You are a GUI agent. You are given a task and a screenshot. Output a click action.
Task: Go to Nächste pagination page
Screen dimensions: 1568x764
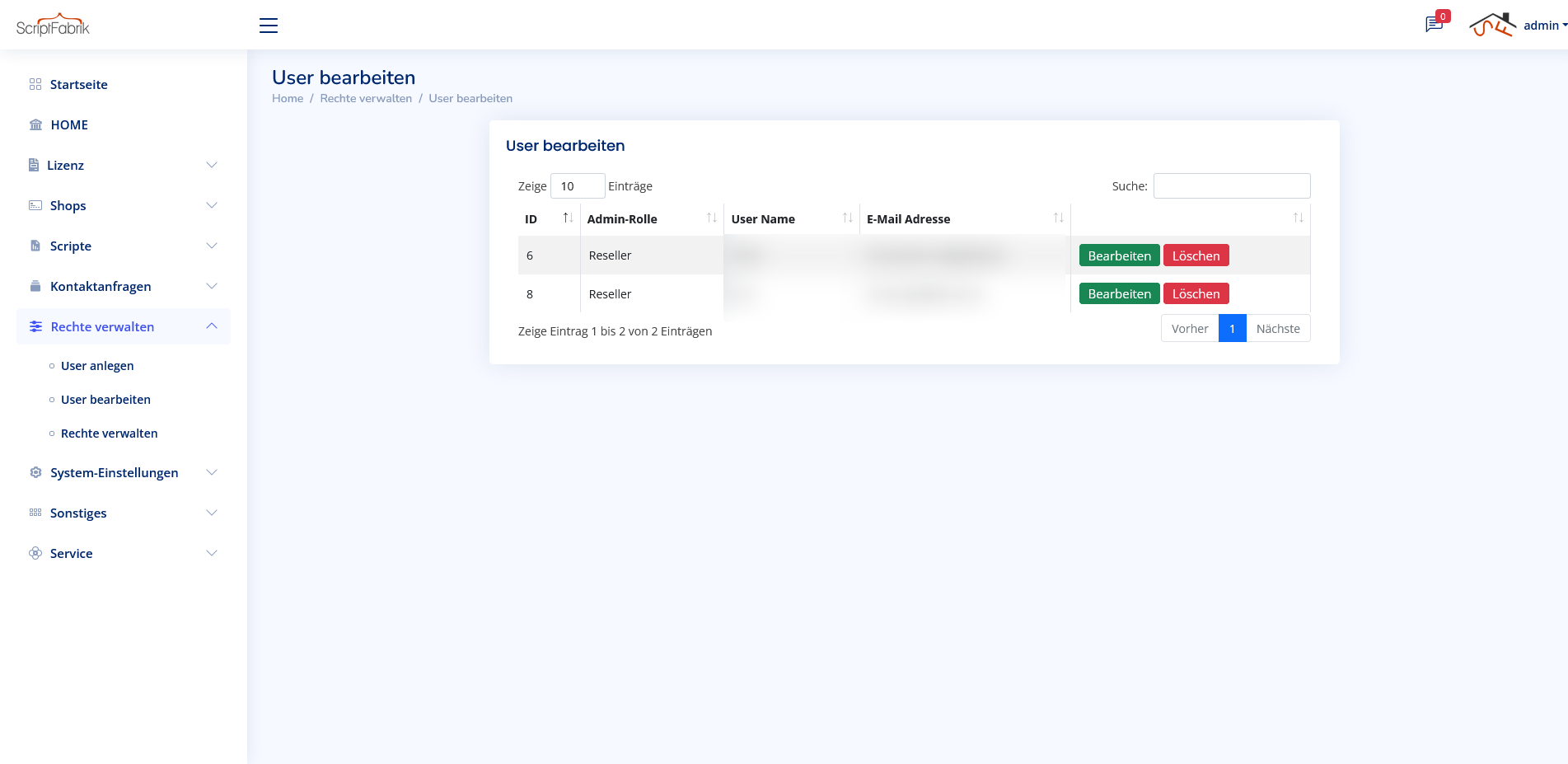[x=1278, y=328]
